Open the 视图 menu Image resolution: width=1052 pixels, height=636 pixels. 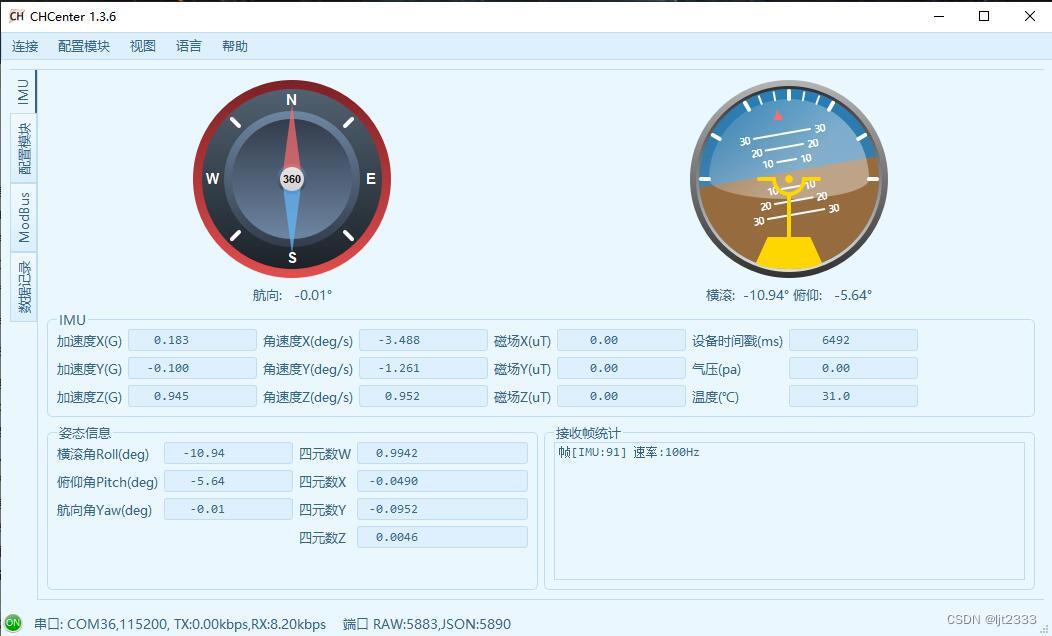pos(143,46)
